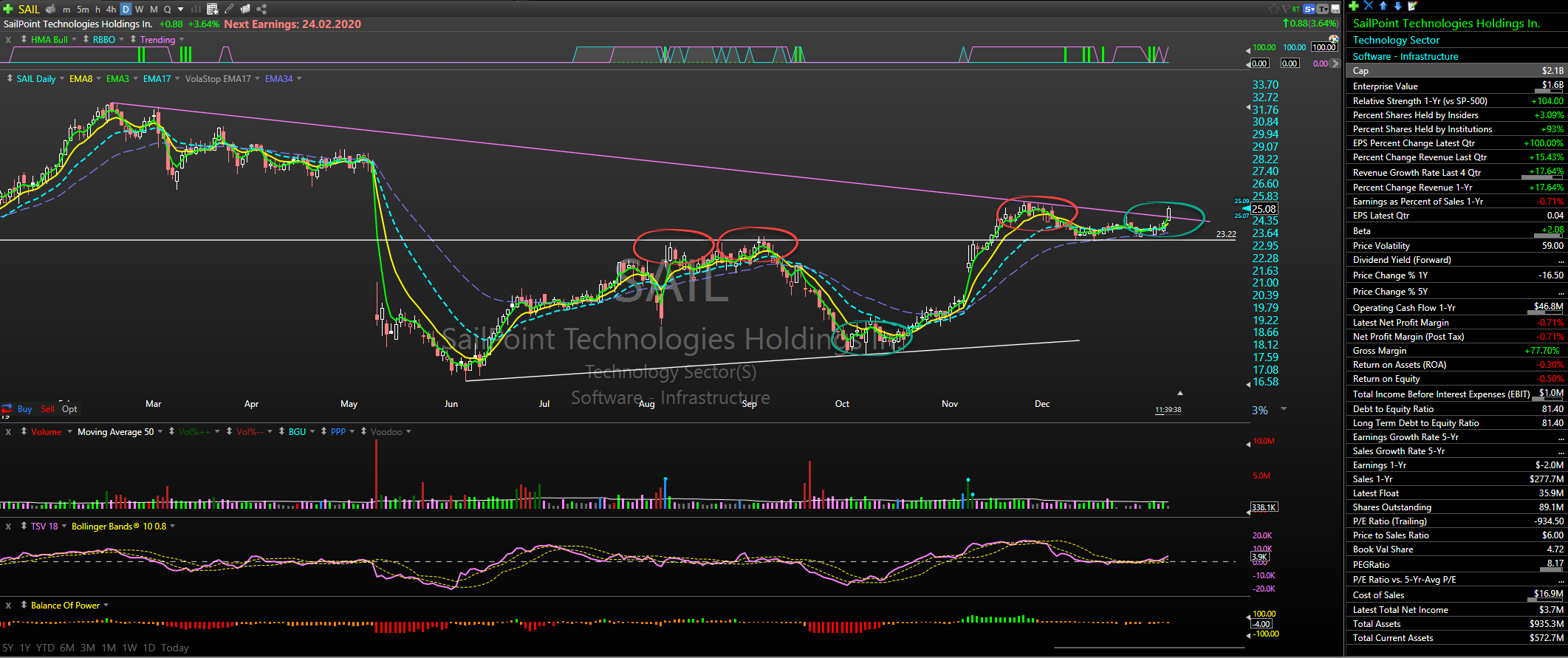Click the Sell button
The image size is (1568, 658).
(x=47, y=408)
